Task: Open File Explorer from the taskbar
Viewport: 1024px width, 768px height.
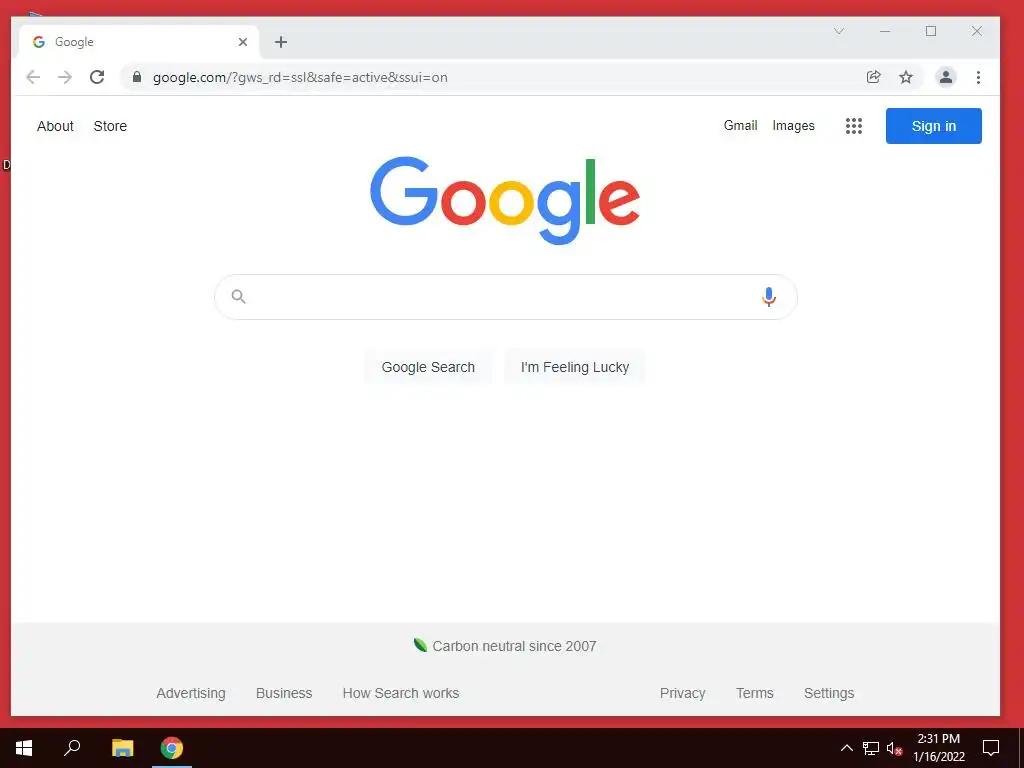Action: point(122,748)
